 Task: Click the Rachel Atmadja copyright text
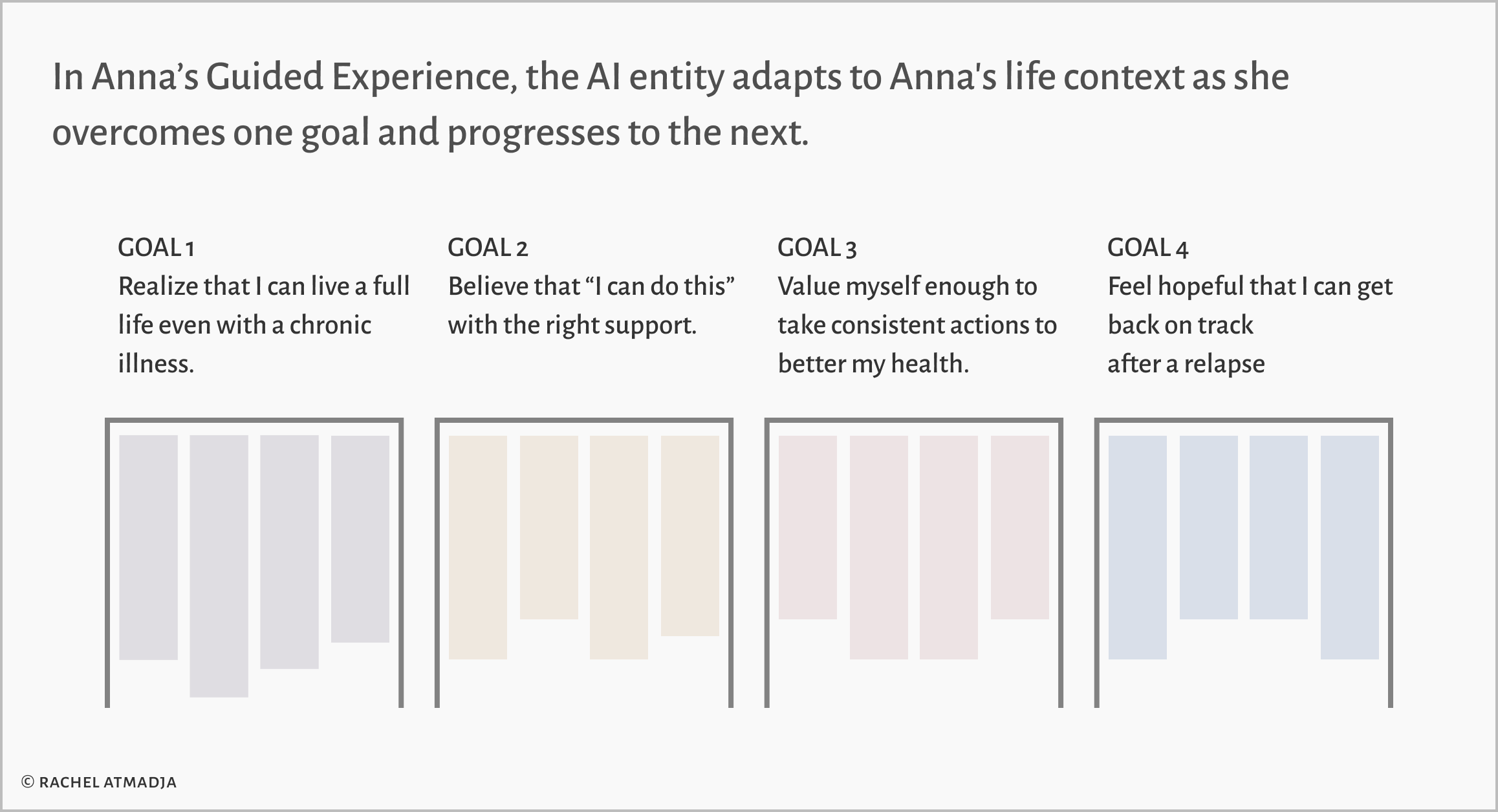click(x=99, y=782)
